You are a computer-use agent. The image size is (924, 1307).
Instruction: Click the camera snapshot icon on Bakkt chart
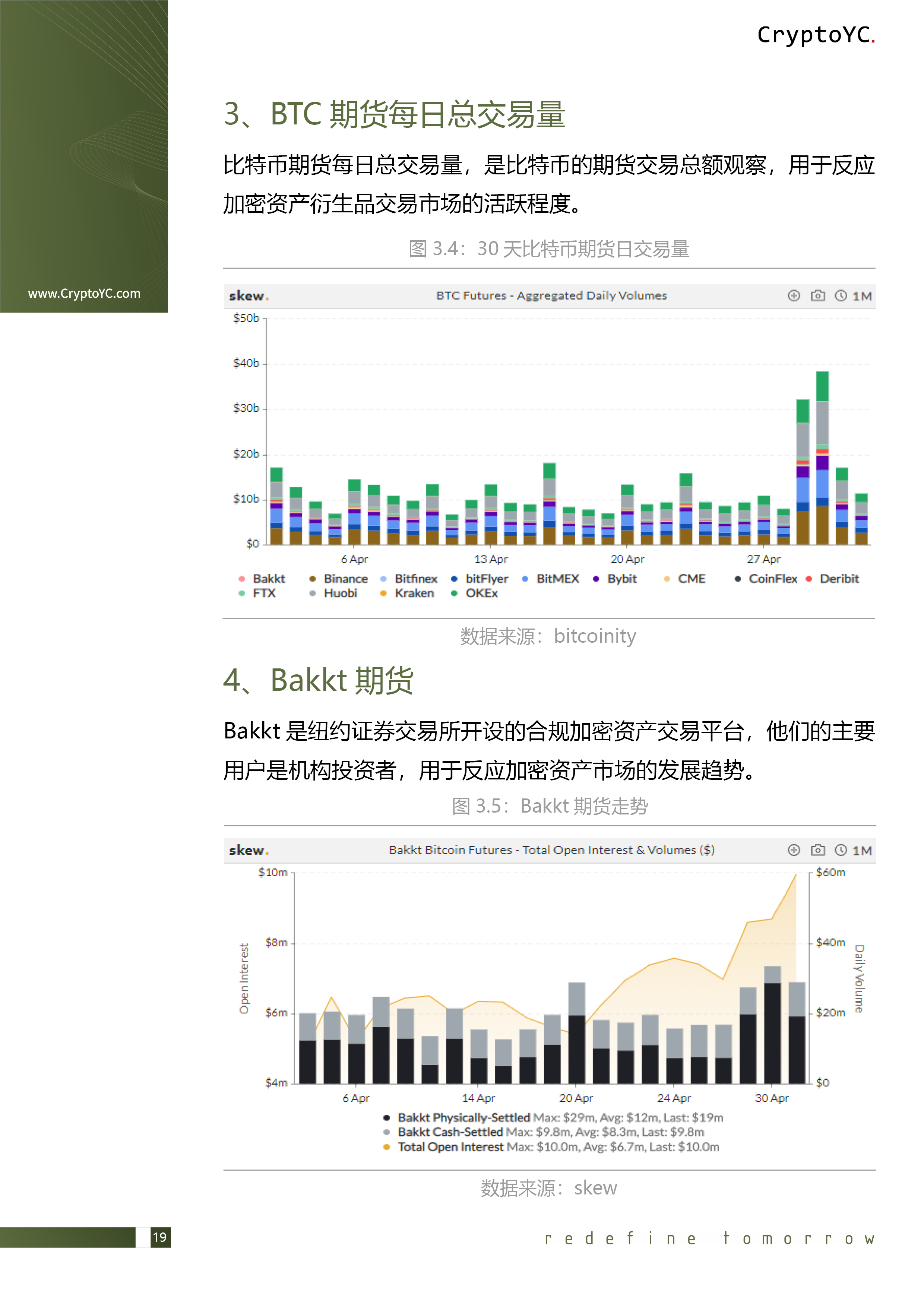point(817,850)
